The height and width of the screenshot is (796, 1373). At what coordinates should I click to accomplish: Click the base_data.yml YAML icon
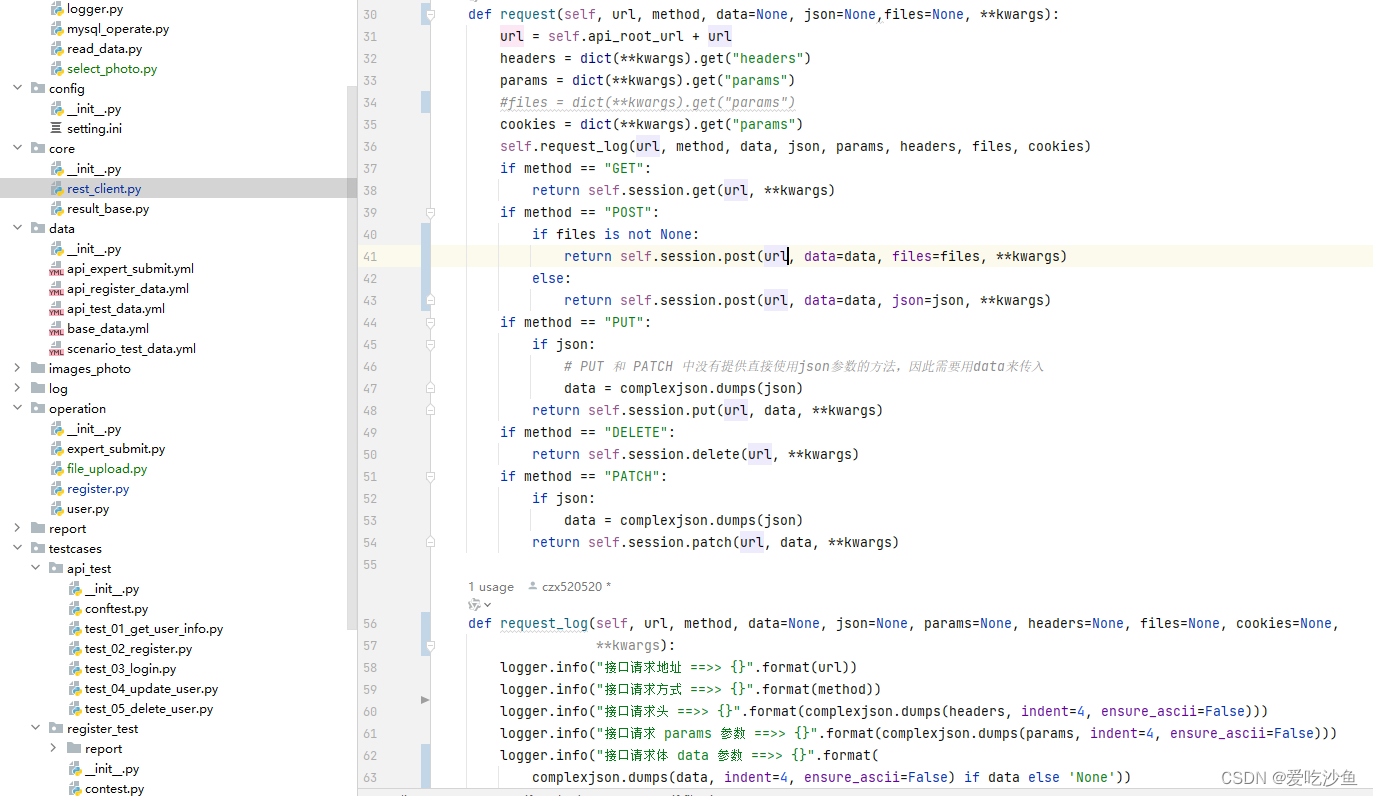pos(56,329)
